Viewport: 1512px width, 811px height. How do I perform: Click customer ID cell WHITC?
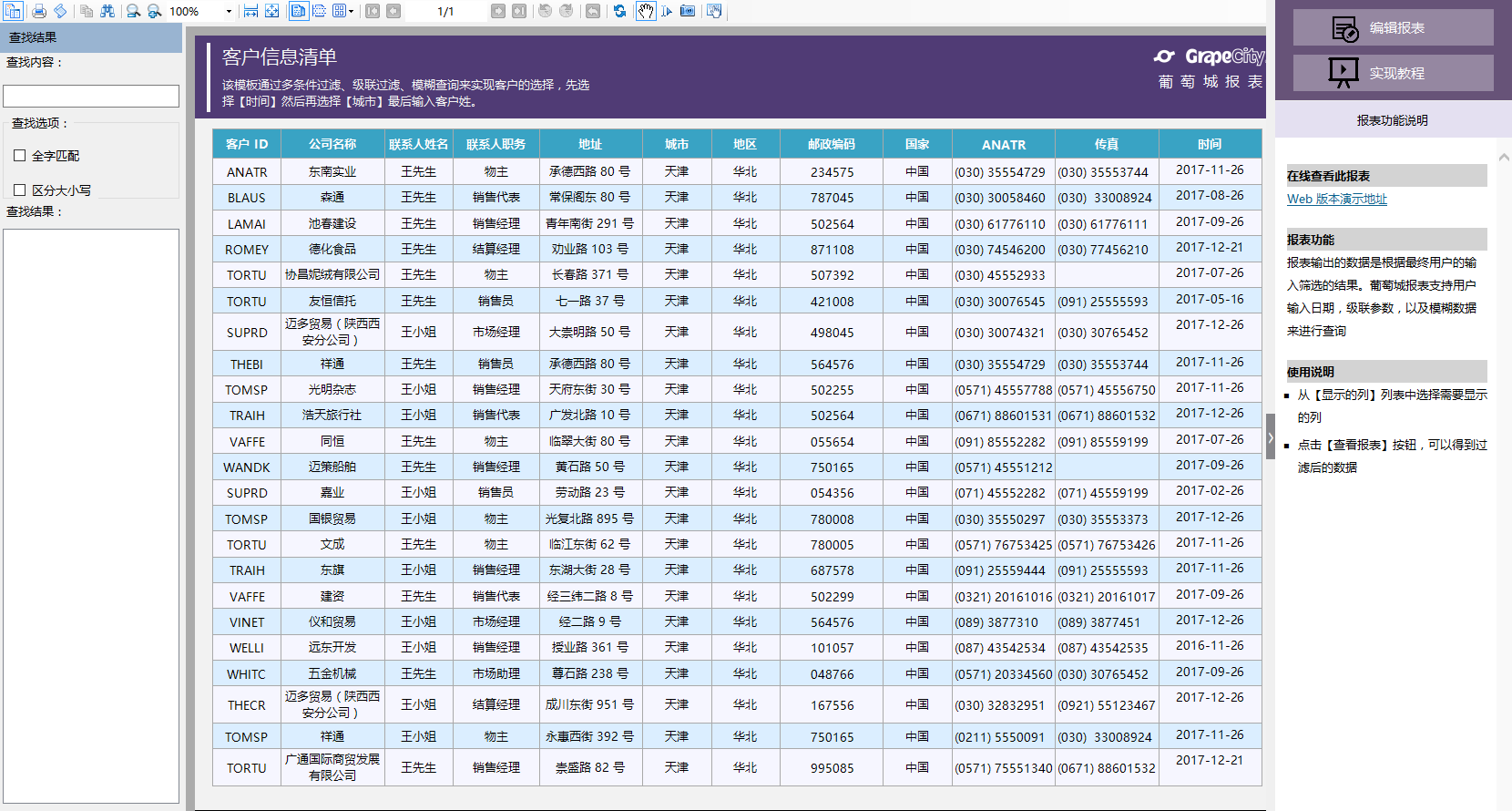click(x=247, y=673)
